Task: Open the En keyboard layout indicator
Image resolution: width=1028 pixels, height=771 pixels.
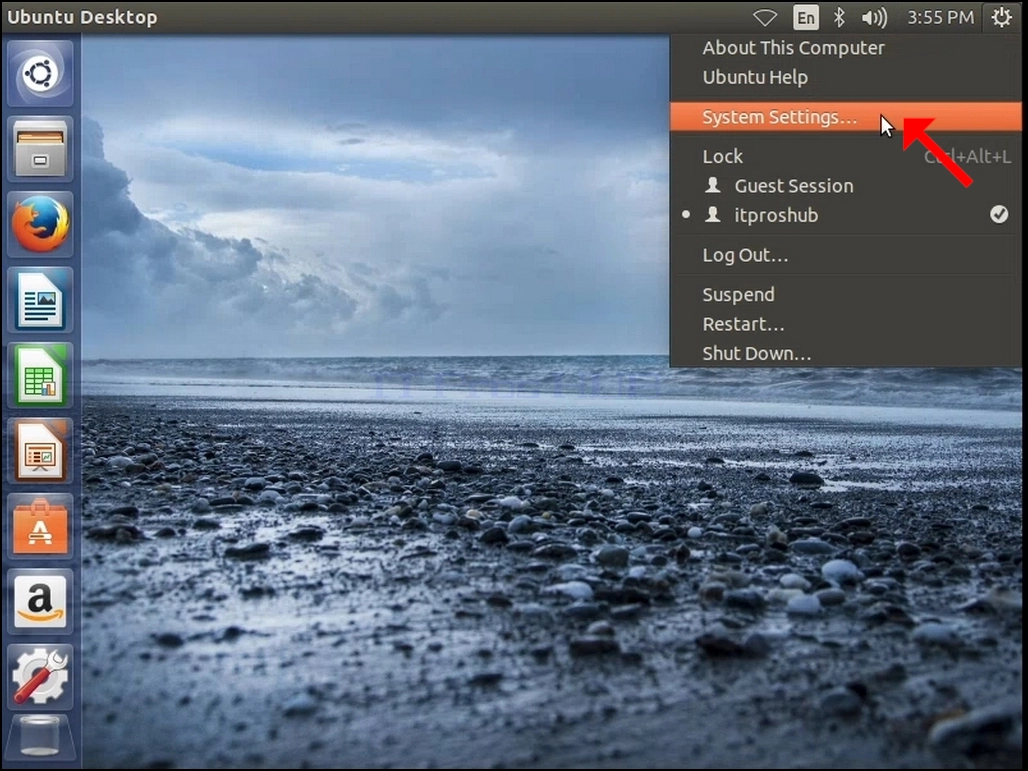Action: tap(806, 18)
